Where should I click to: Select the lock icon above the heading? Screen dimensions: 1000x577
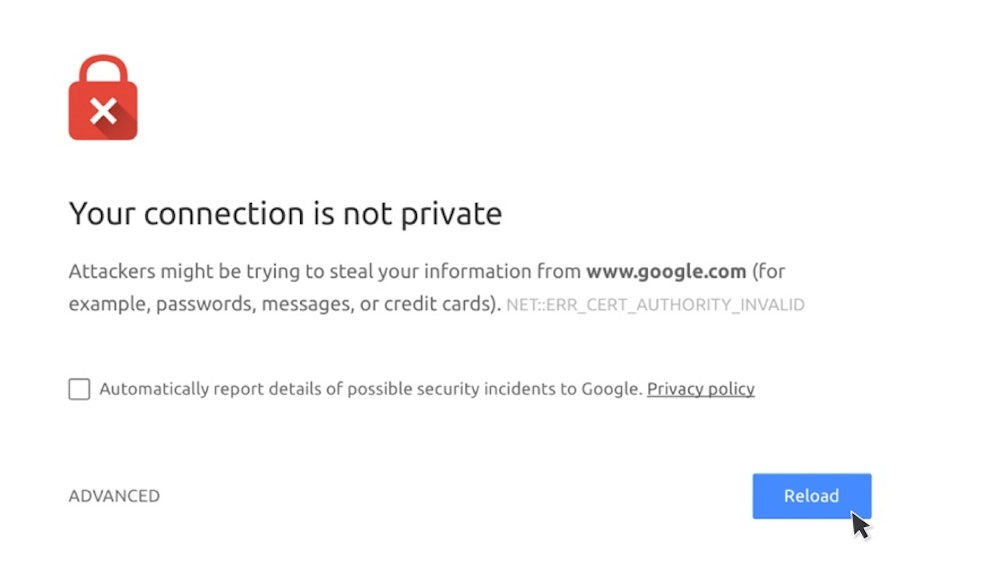pos(103,98)
